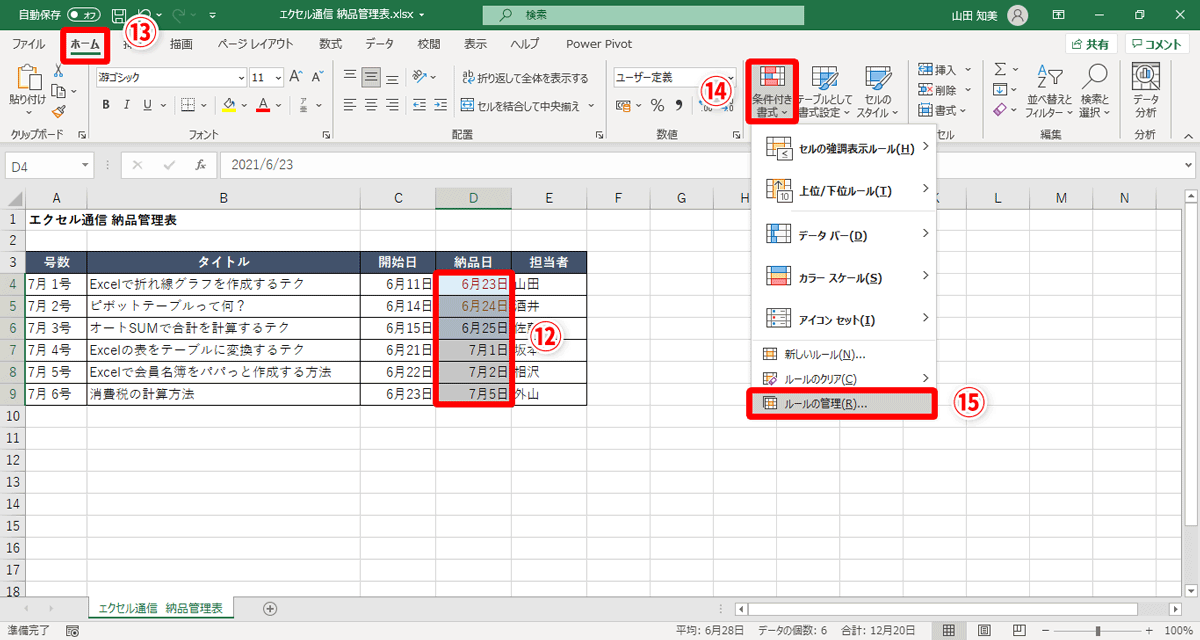Click the top align icon
1200x640 pixels.
(350, 77)
